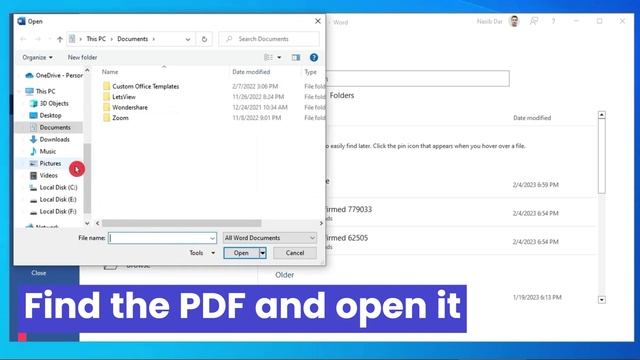Sort files by Type column header
This screenshot has height=360, width=640.
coord(310,72)
